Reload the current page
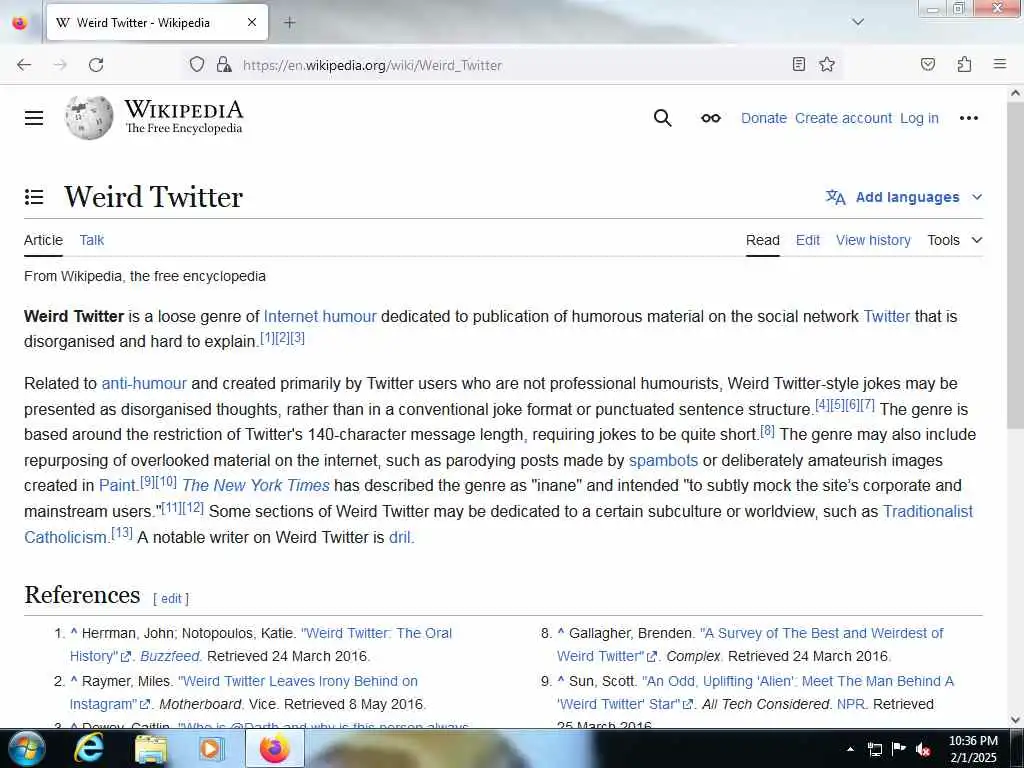Viewport: 1024px width, 768px height. point(96,65)
